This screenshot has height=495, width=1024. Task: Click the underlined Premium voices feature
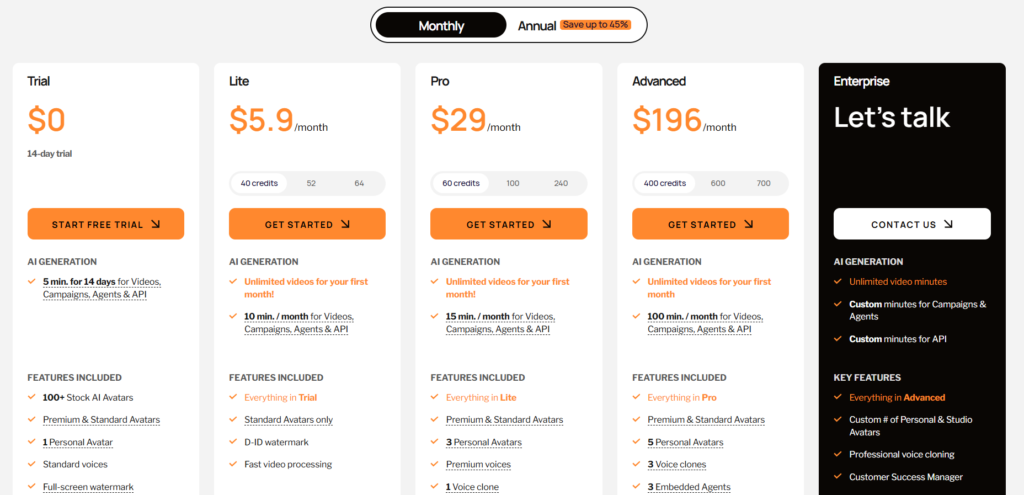(478, 465)
